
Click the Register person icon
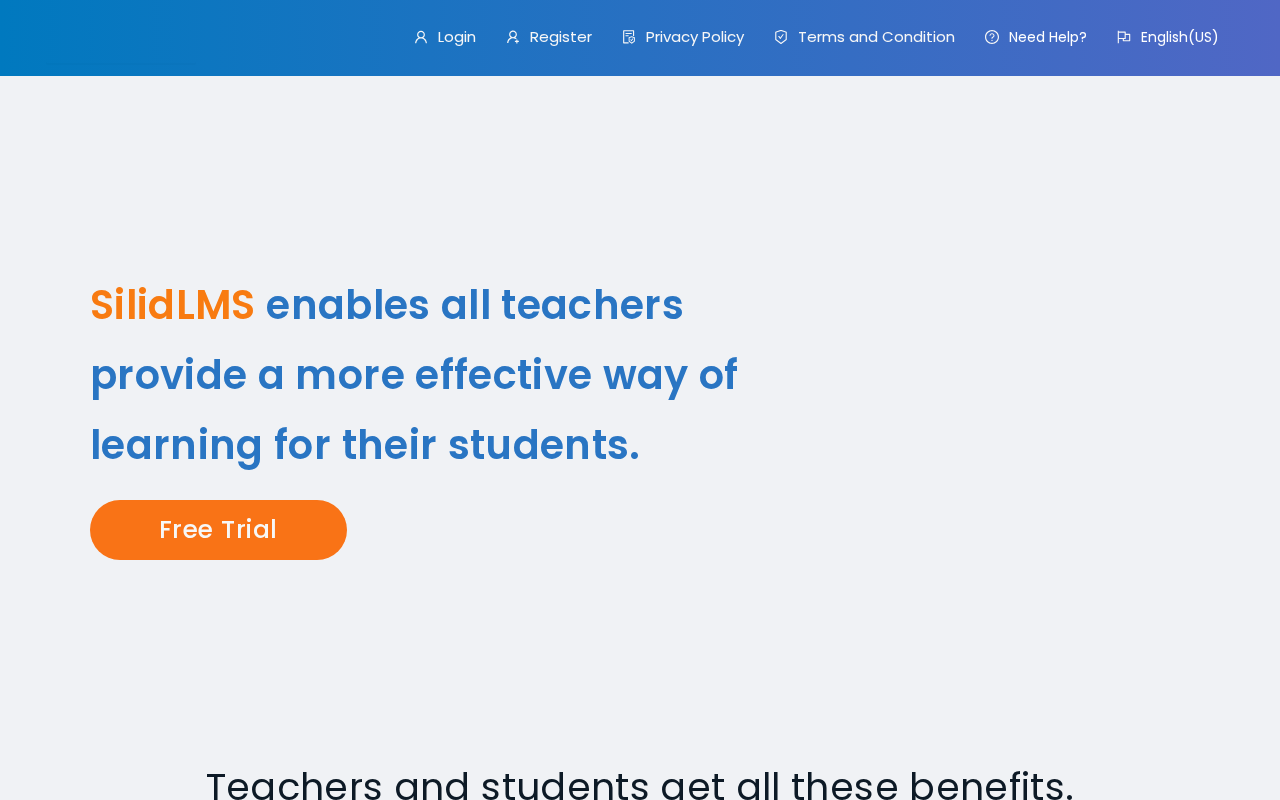coord(513,37)
